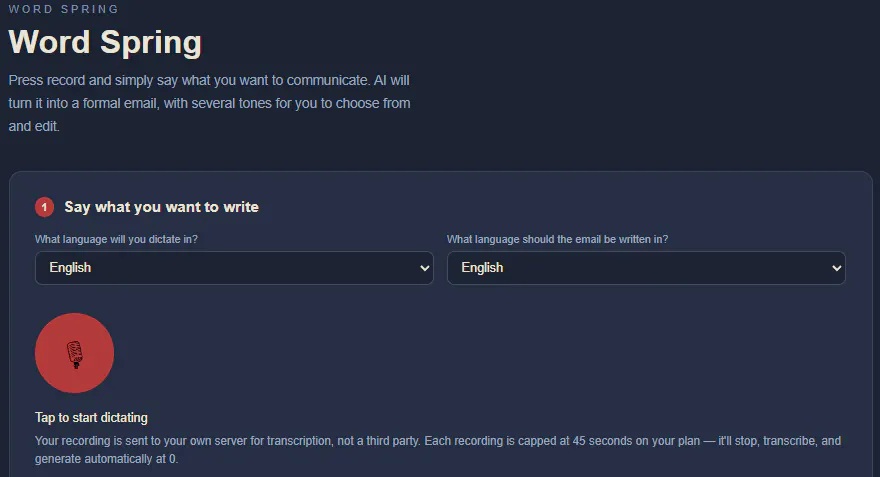Screen dimensions: 880x477
Task: Open the email language dropdown showing English
Action: 646,268
